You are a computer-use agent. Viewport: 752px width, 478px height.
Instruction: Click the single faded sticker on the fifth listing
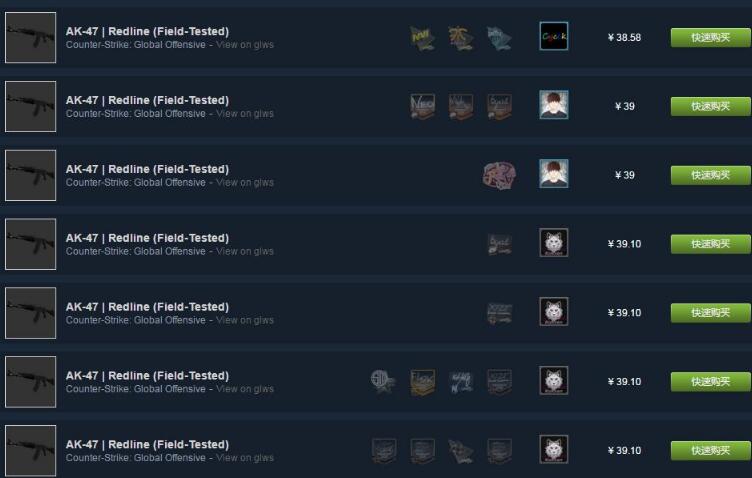pyautogui.click(x=499, y=313)
